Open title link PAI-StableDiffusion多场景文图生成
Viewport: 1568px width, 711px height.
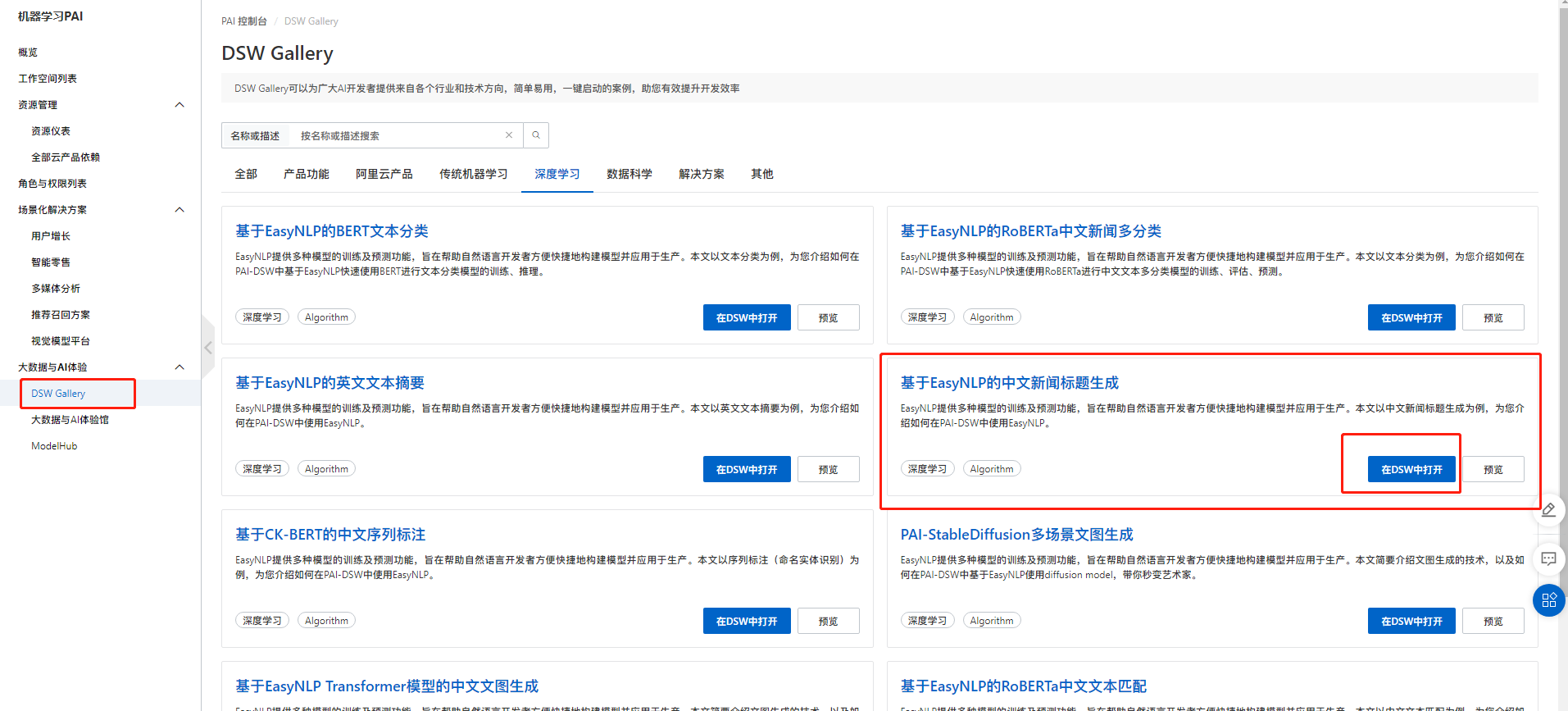[x=1016, y=535]
